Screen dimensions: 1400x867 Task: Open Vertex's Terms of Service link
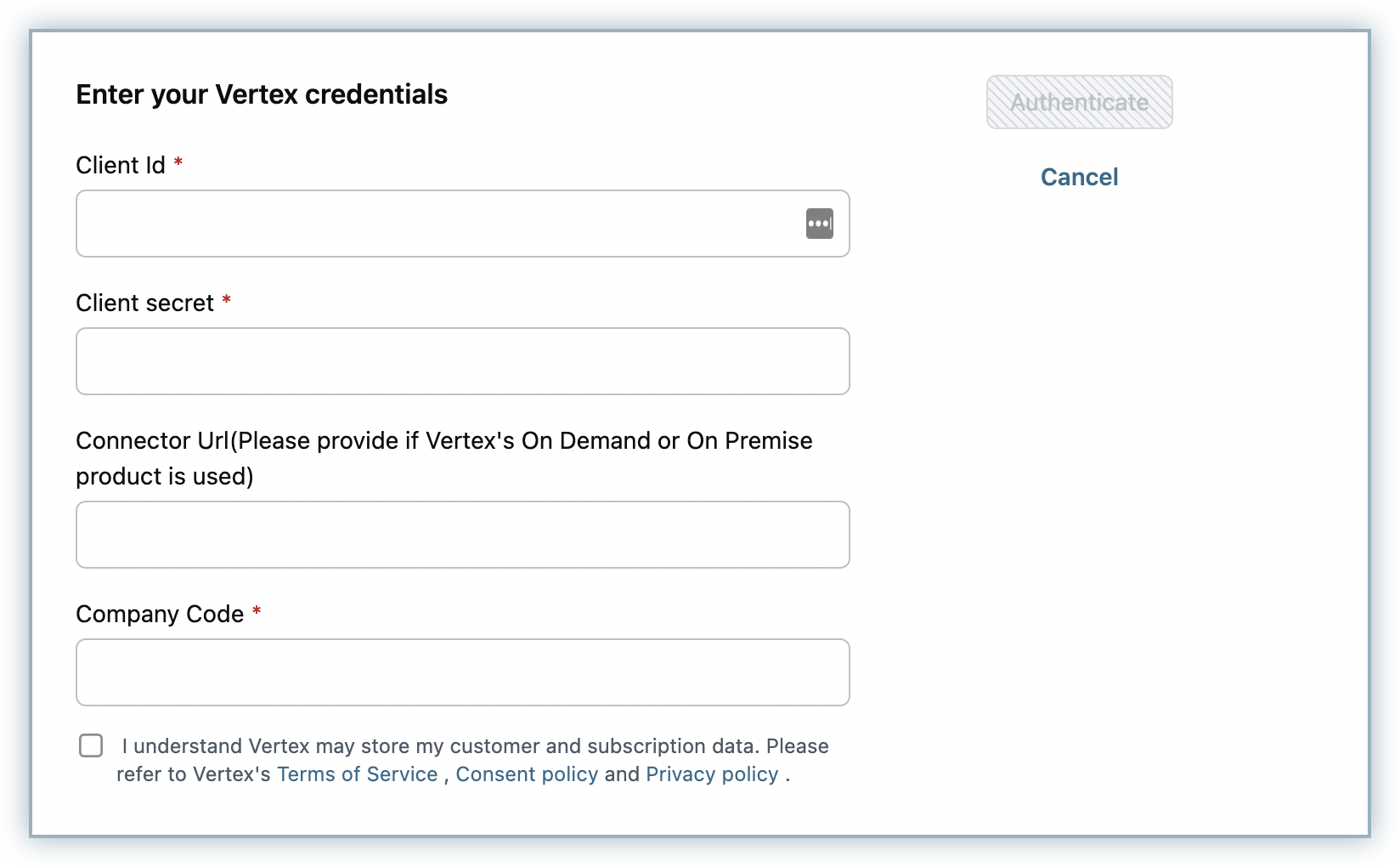coord(357,774)
